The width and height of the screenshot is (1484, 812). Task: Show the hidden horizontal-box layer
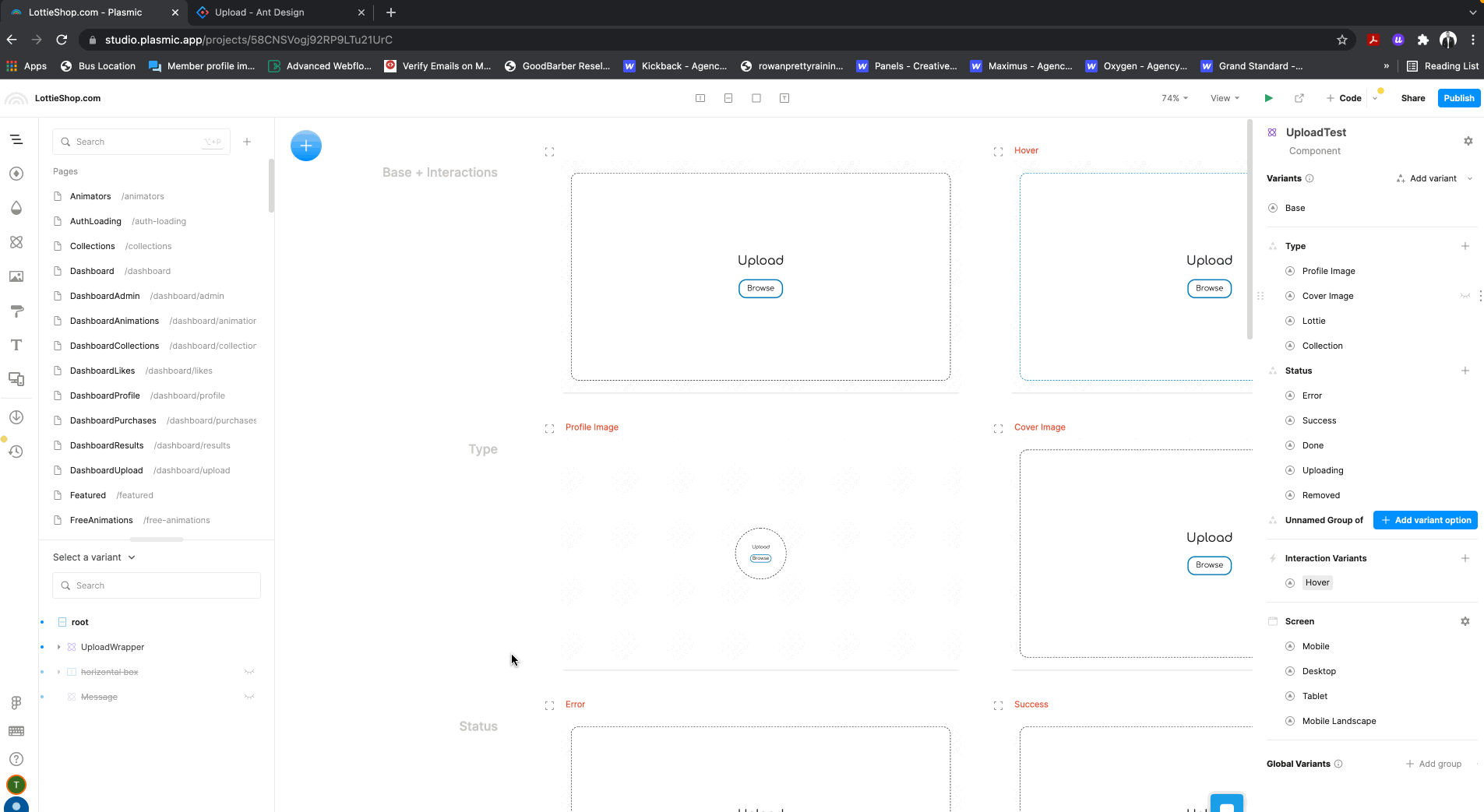tap(249, 672)
